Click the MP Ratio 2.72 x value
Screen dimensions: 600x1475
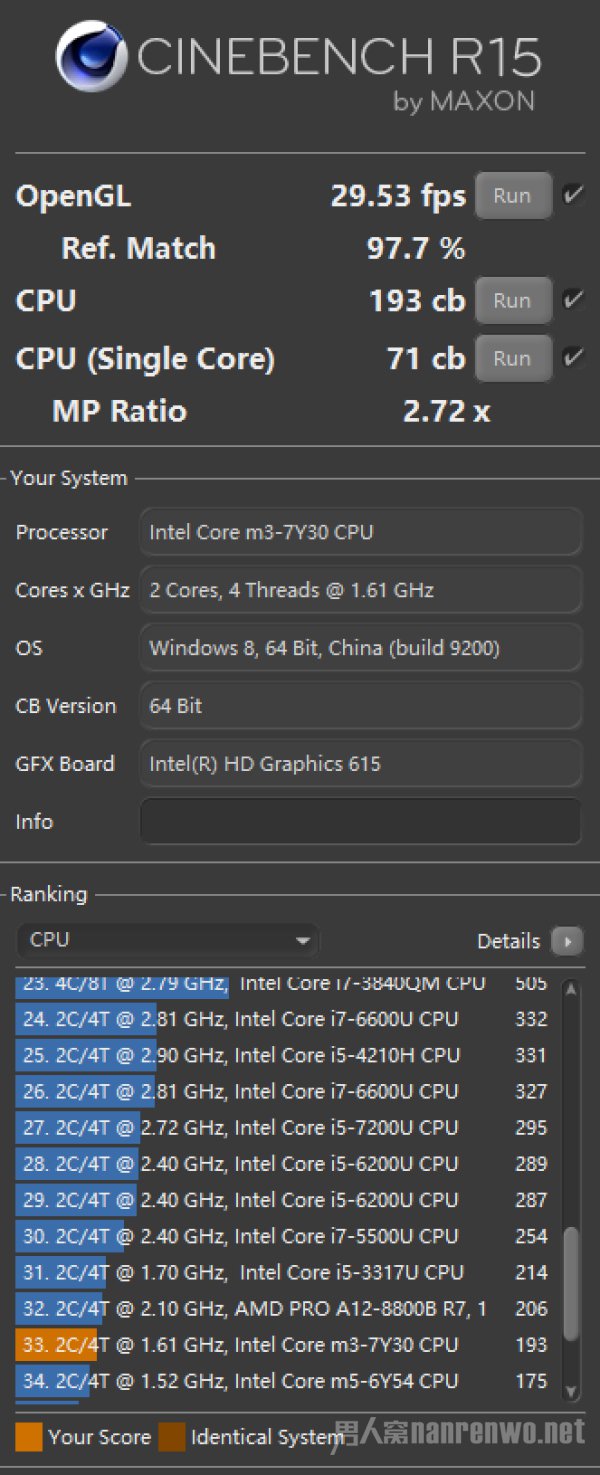(x=446, y=411)
